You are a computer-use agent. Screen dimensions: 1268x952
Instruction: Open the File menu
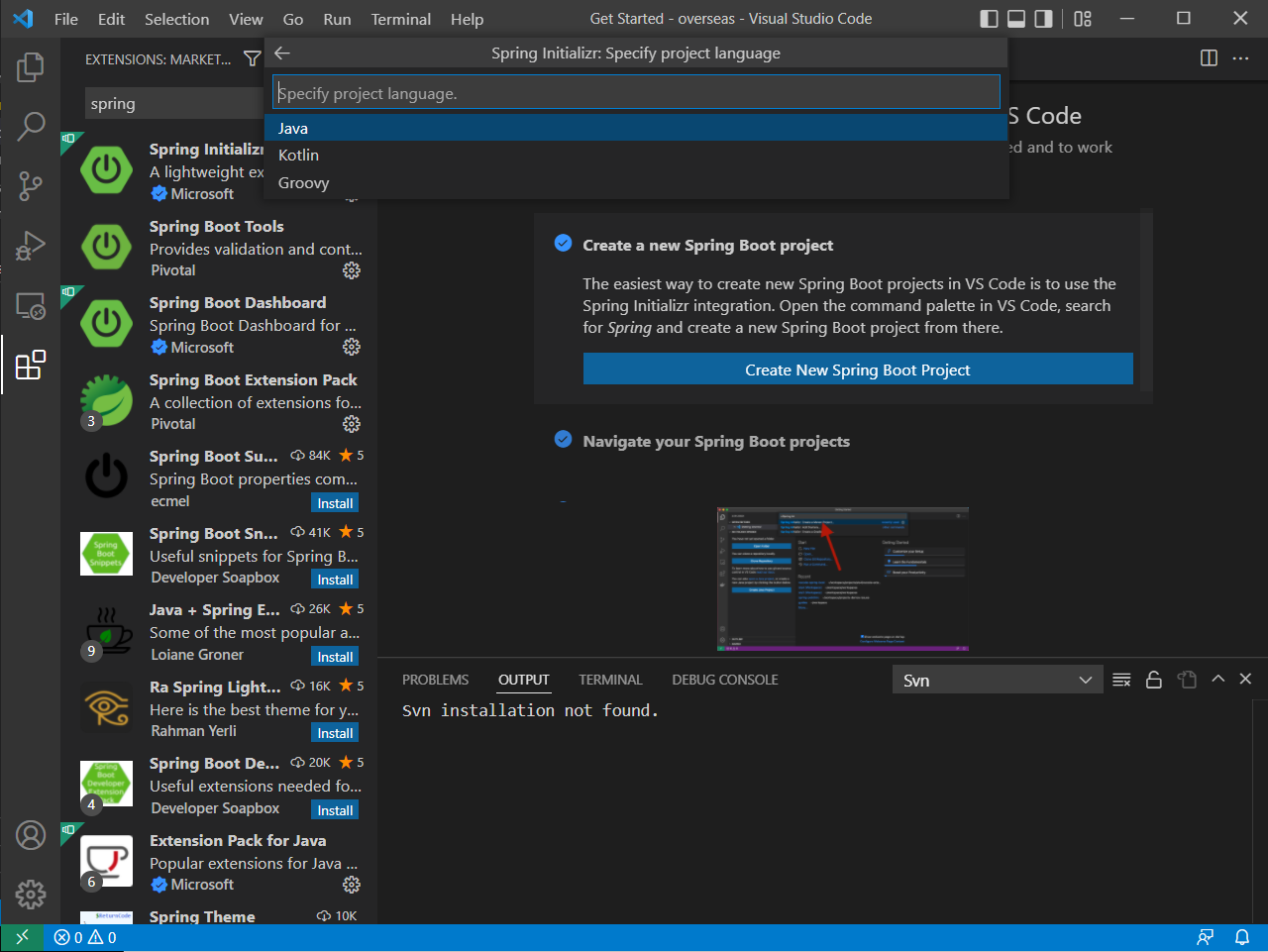(66, 19)
